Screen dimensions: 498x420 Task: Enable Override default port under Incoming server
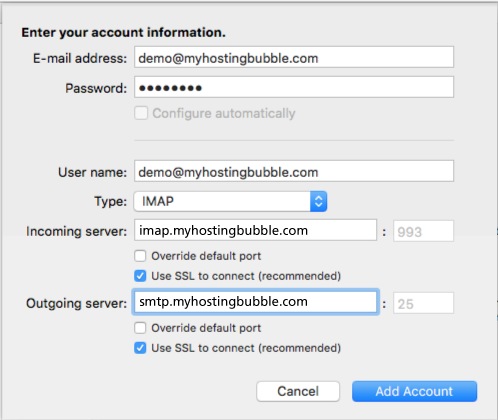(x=140, y=256)
